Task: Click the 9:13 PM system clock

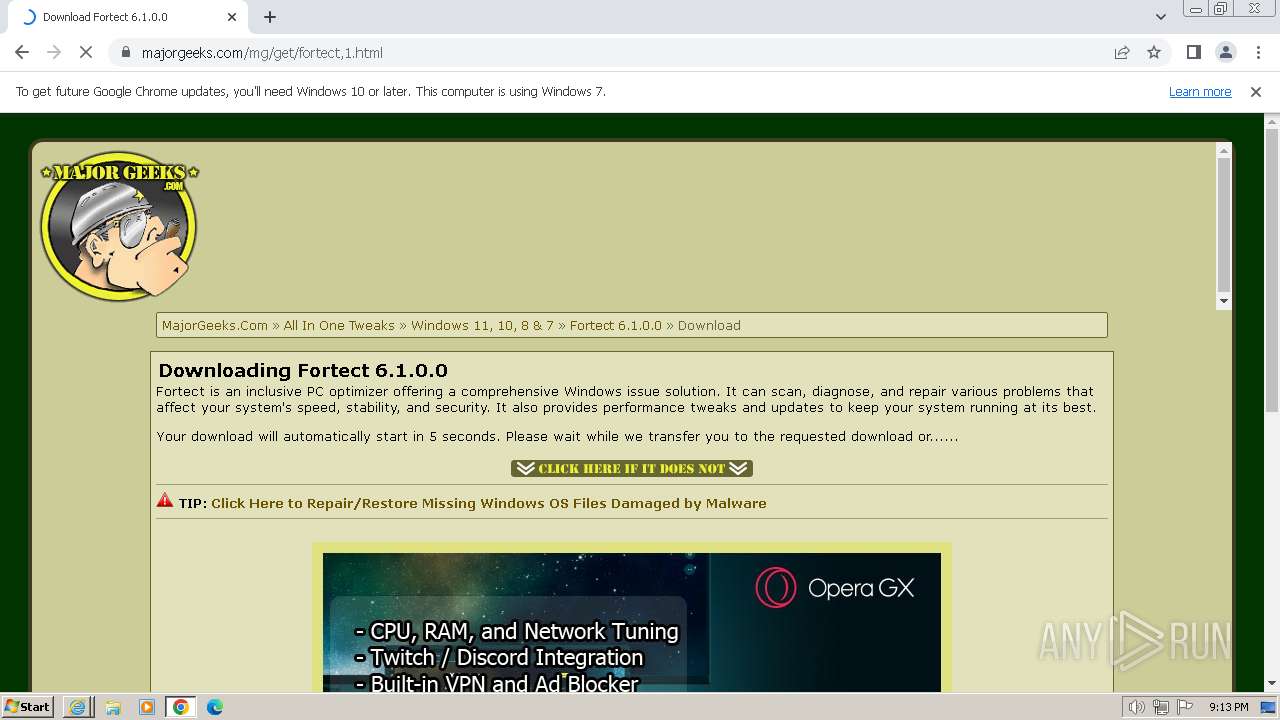Action: pos(1228,707)
